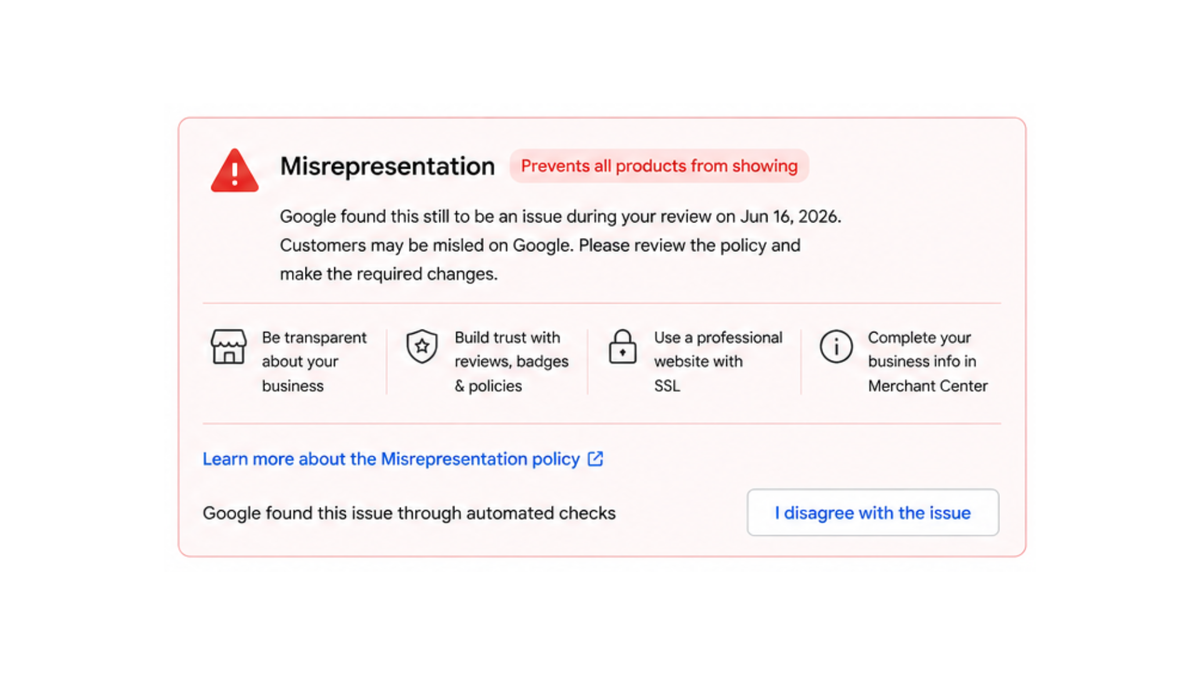Click the padlock SSL icon
Viewport: 1200px width, 675px height.
click(622, 347)
